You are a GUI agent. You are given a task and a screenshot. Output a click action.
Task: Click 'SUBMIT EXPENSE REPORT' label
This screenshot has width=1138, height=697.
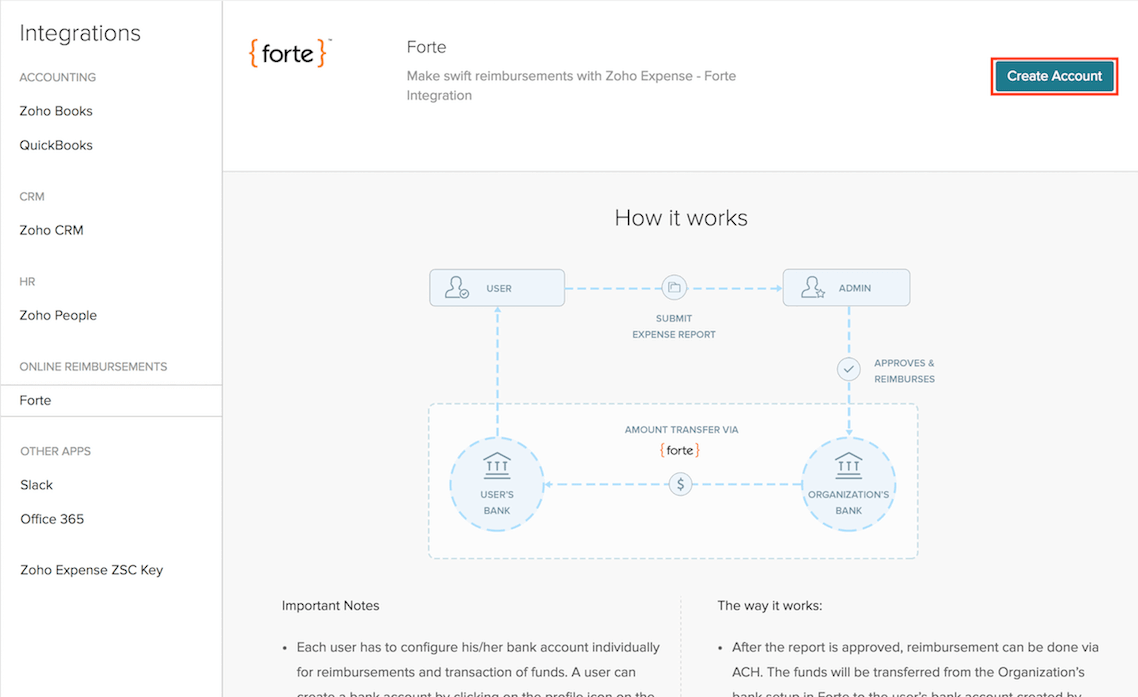click(674, 327)
